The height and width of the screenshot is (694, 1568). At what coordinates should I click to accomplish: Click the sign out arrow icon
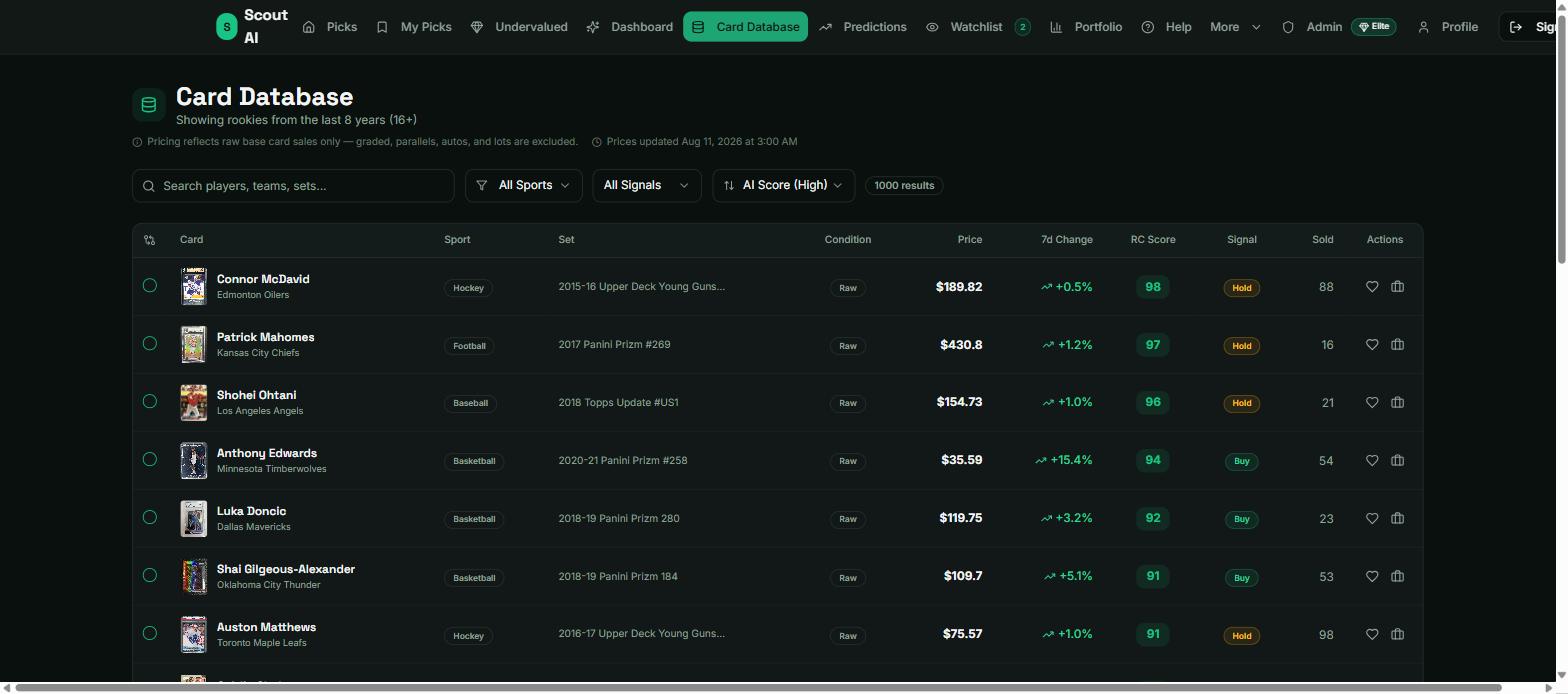pos(1516,27)
